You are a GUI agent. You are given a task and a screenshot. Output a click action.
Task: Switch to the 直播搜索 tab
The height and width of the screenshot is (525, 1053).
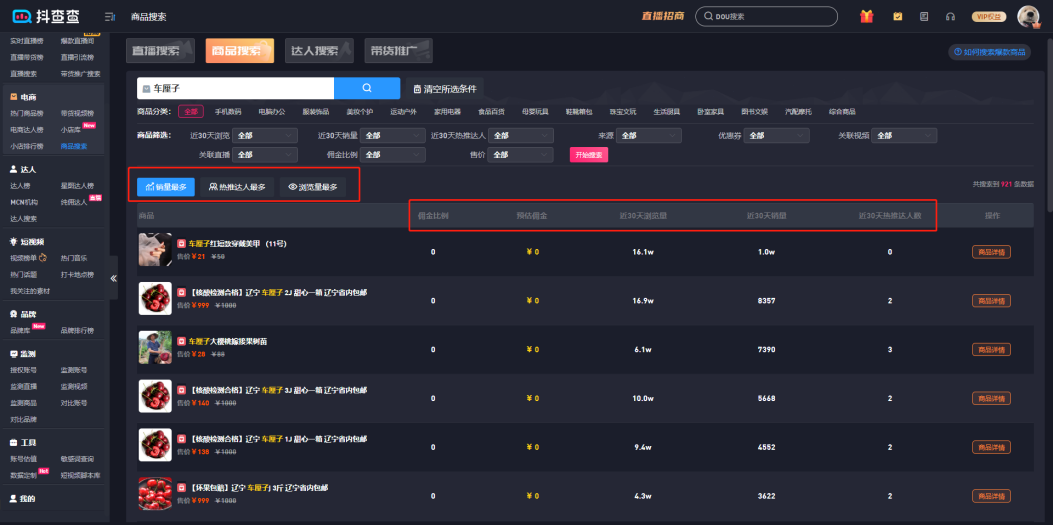coord(160,50)
